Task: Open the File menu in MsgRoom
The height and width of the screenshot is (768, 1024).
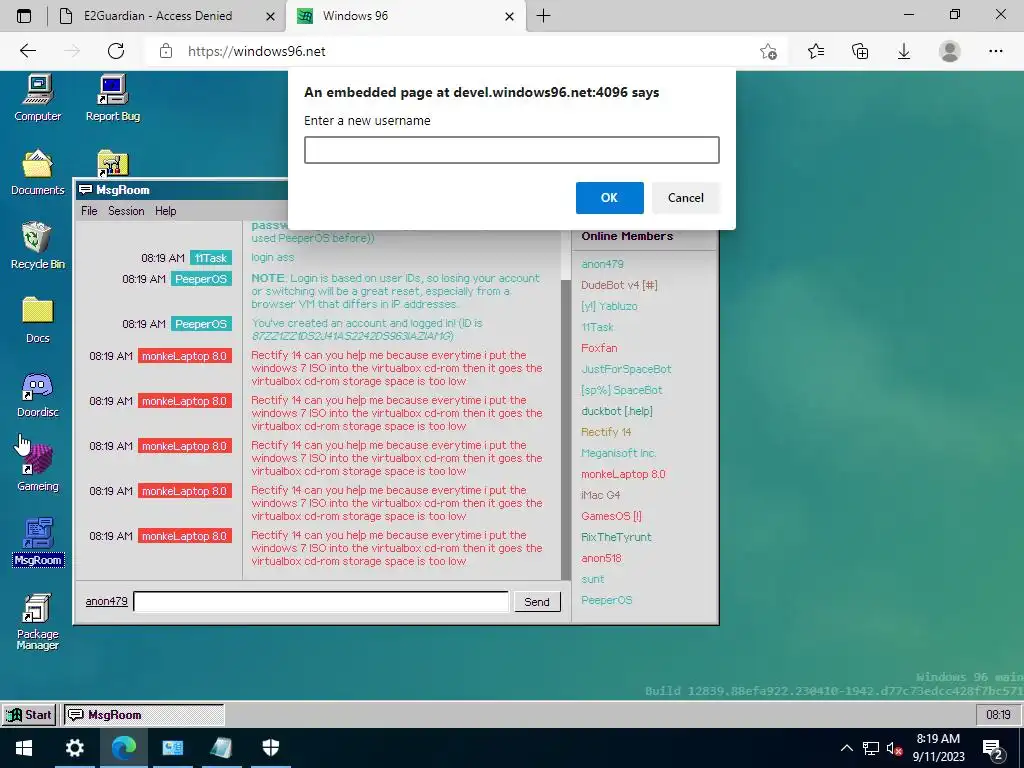Action: point(89,211)
